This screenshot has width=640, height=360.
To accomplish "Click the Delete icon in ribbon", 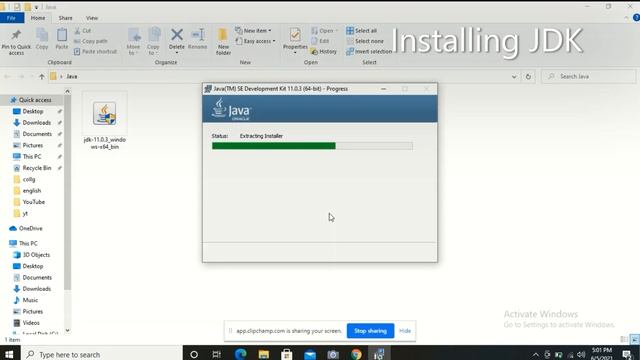I will (177, 35).
